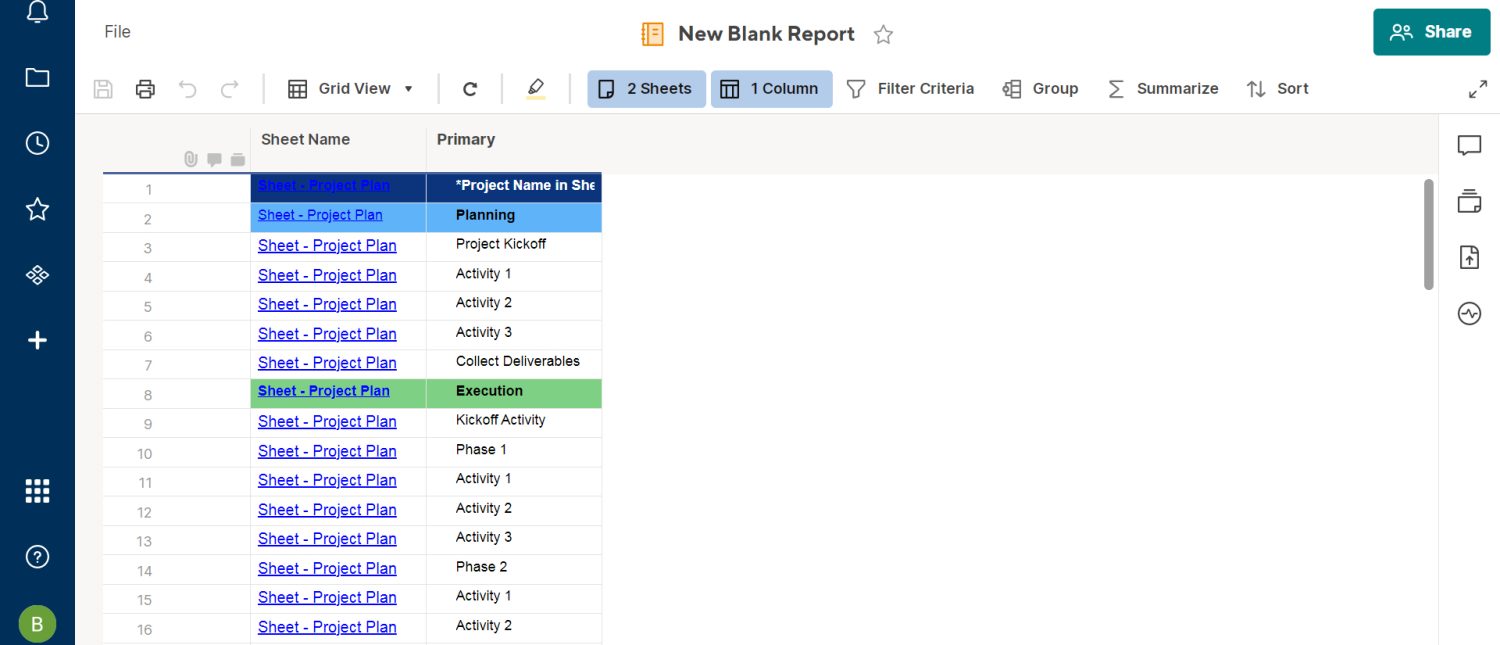Toggle full screen expand view
The image size is (1500, 645).
pyautogui.click(x=1477, y=89)
